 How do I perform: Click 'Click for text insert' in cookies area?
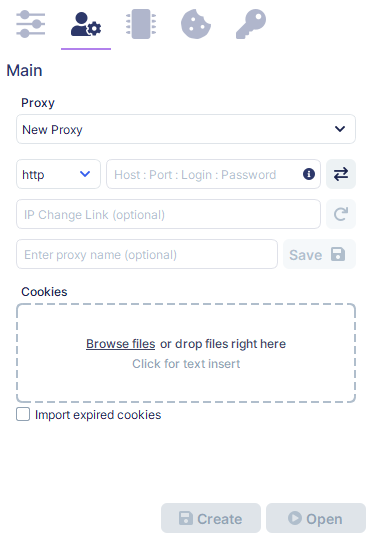coord(186,364)
